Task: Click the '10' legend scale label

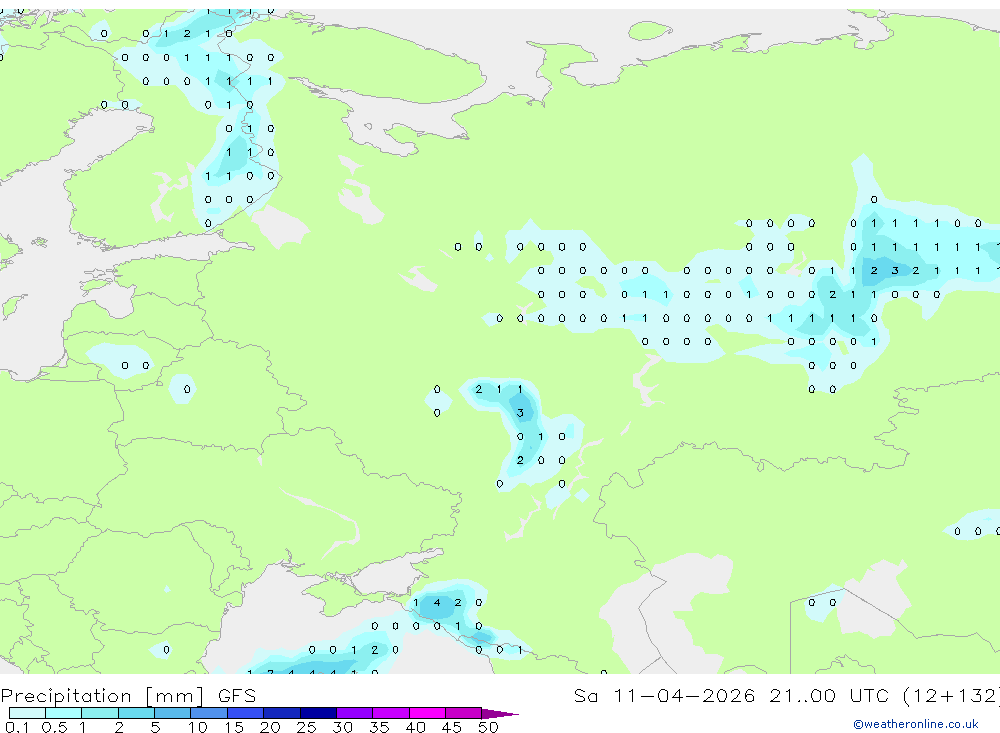Action: [197, 727]
